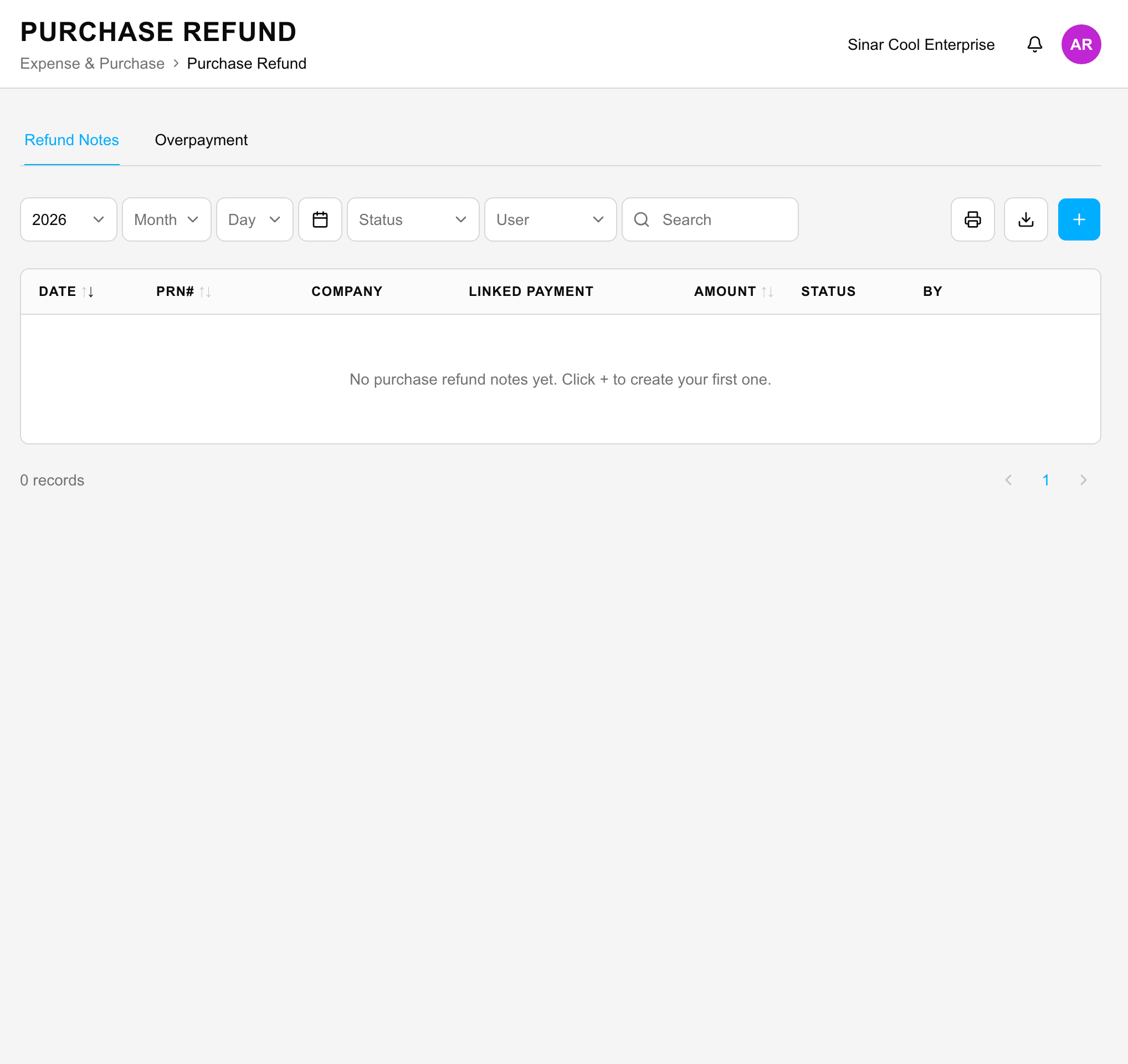Select page 1 in pagination
1128x1064 pixels.
click(1045, 480)
